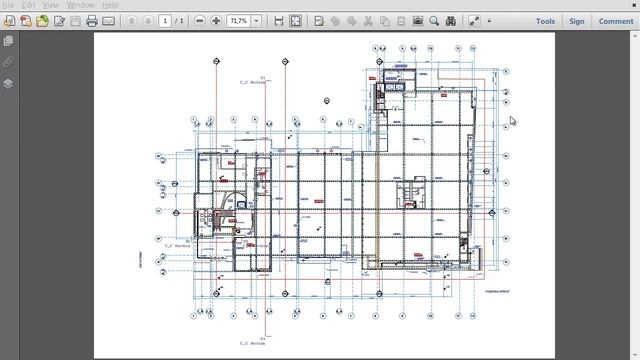Click the page number input field
The width and height of the screenshot is (640, 360).
[165, 21]
